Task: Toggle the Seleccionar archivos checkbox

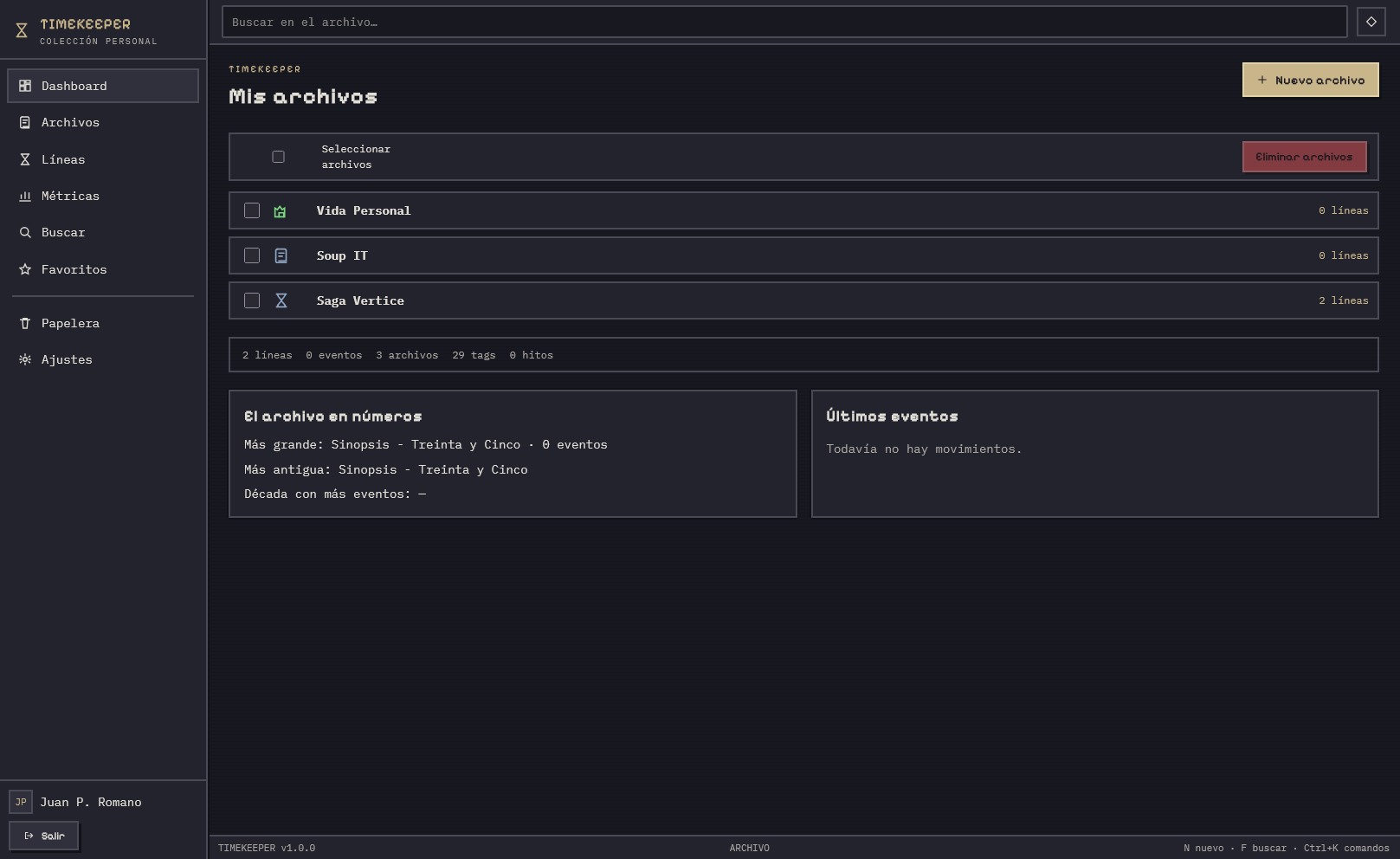Action: pos(278,157)
